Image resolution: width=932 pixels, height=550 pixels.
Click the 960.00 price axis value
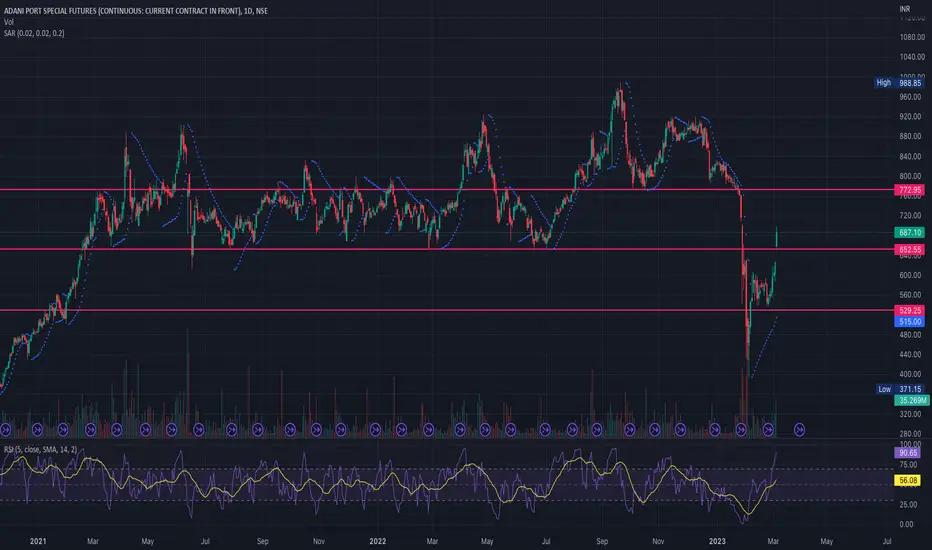910,97
